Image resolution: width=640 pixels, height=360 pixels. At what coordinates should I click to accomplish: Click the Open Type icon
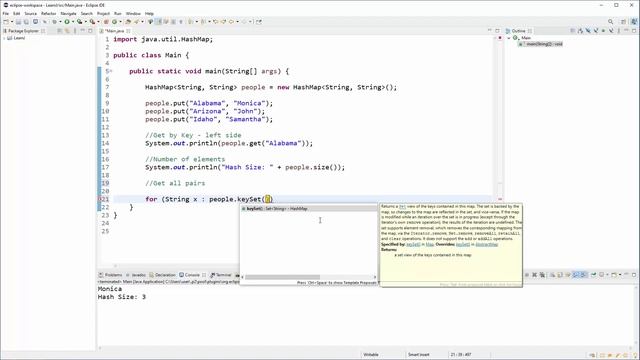[x=128, y=22]
